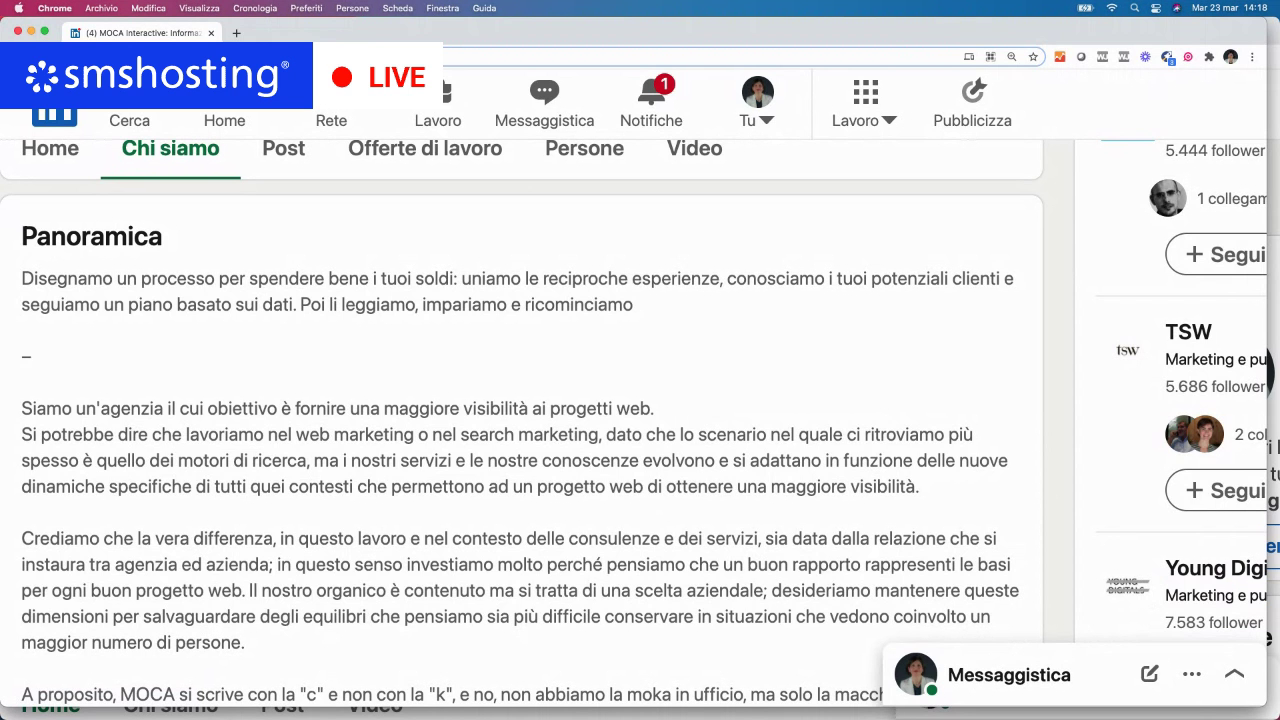Switch to the Persone tab

coord(584,148)
